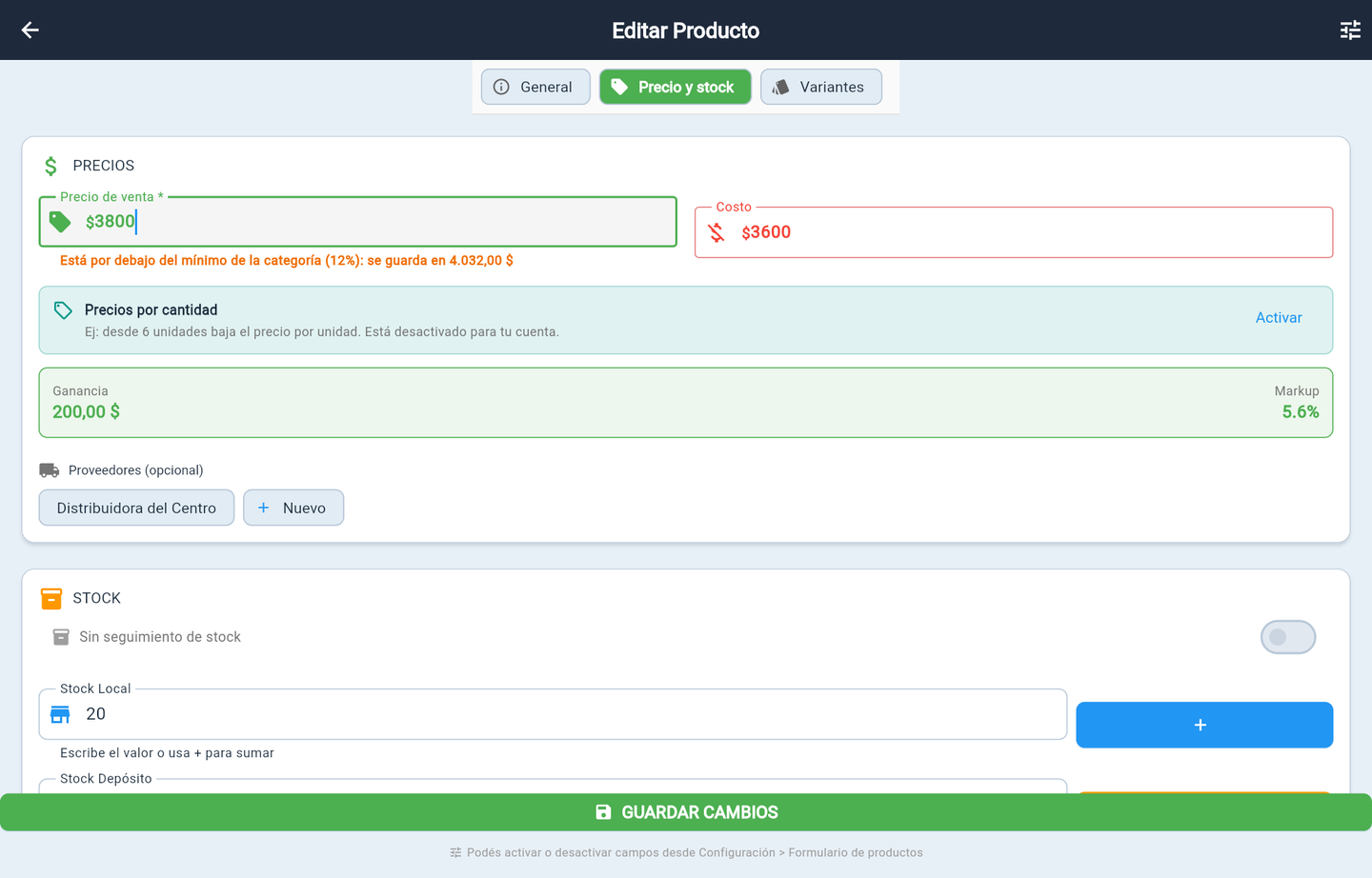This screenshot has height=878, width=1372.
Task: Toggle the Sin seguimiento de stock switch
Action: click(x=1288, y=637)
